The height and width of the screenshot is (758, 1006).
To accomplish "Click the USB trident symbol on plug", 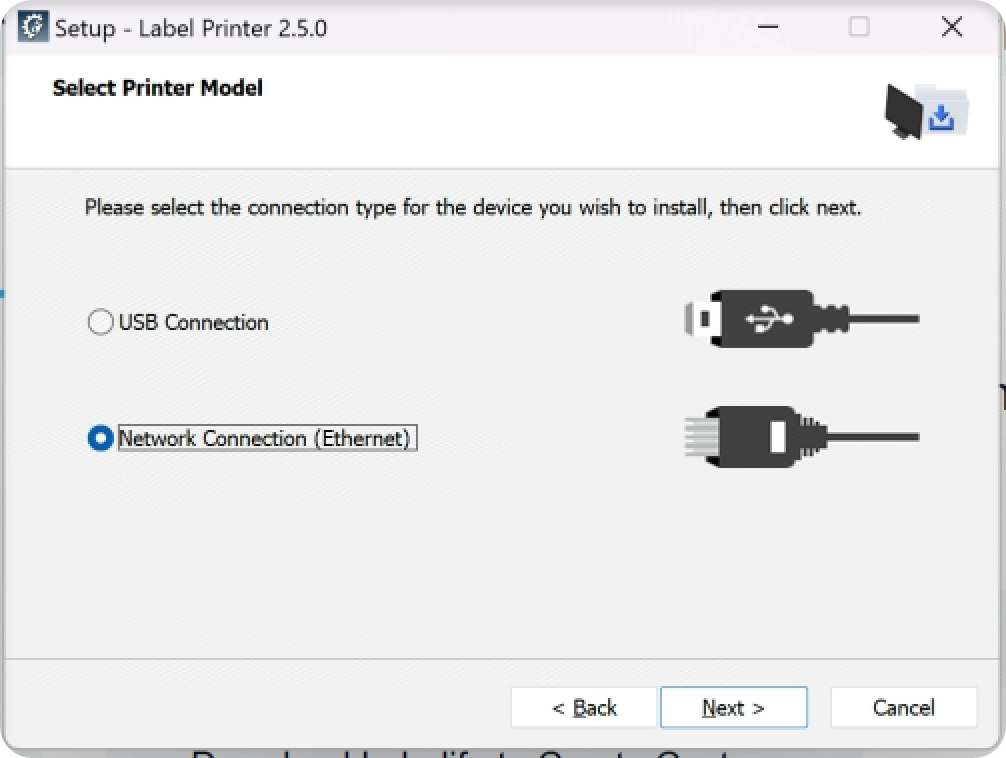I will (768, 318).
